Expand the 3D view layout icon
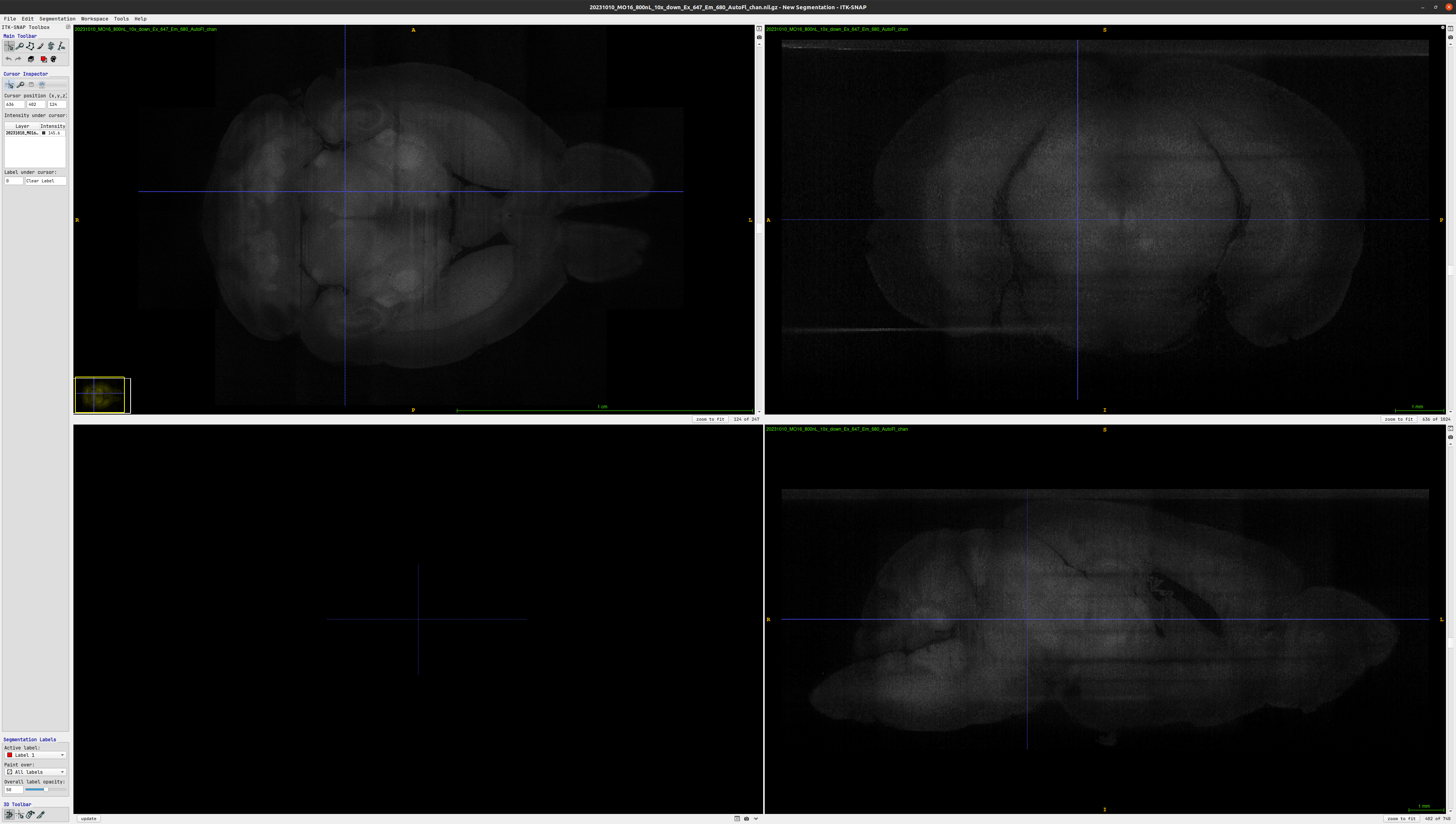The width and height of the screenshot is (1456, 824). click(x=737, y=818)
